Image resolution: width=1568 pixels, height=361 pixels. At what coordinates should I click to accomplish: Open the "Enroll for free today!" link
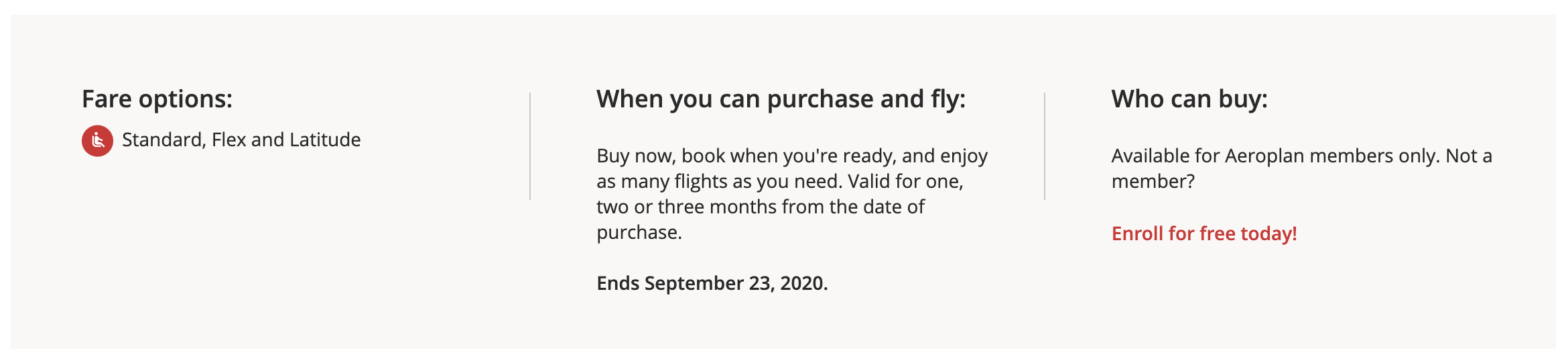click(1203, 234)
